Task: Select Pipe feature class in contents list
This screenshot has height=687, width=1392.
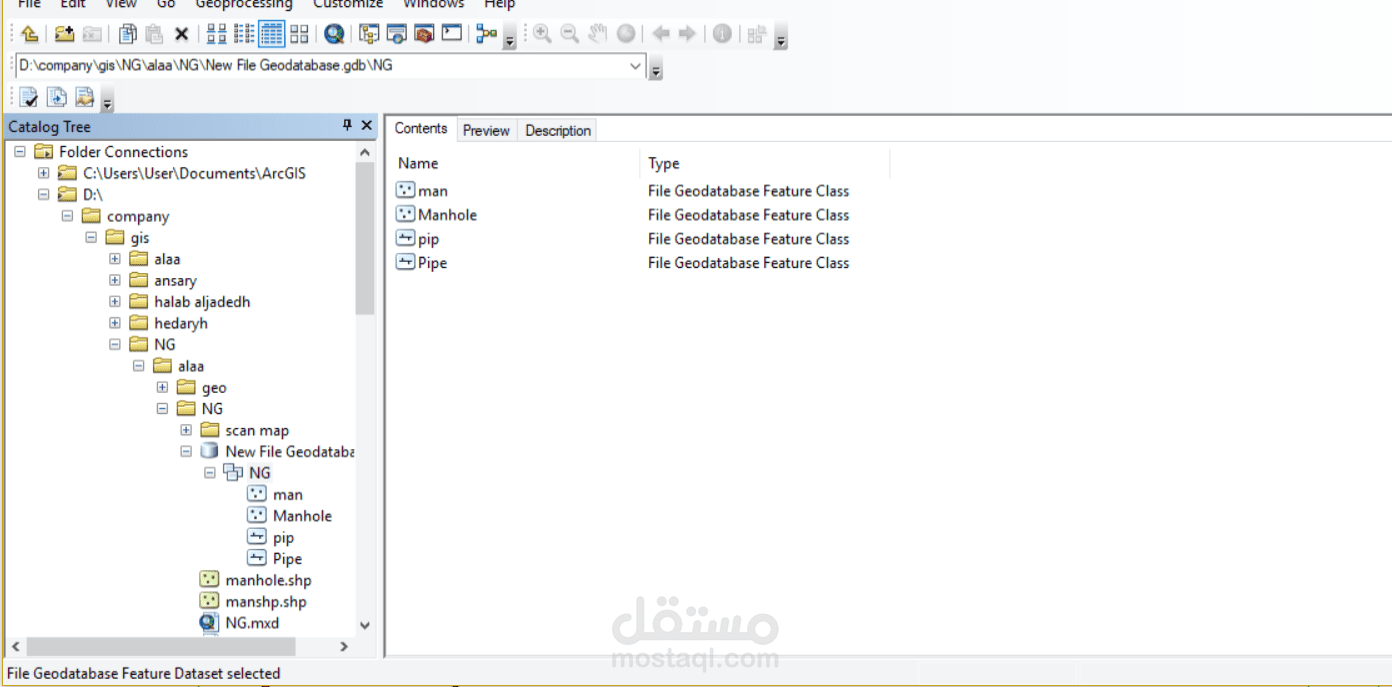Action: 432,263
